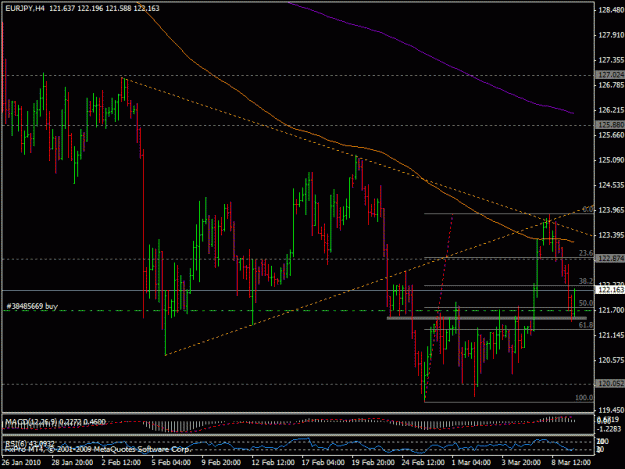The image size is (625, 469).
Task: Select the green dashed buy order line
Action: point(299,310)
